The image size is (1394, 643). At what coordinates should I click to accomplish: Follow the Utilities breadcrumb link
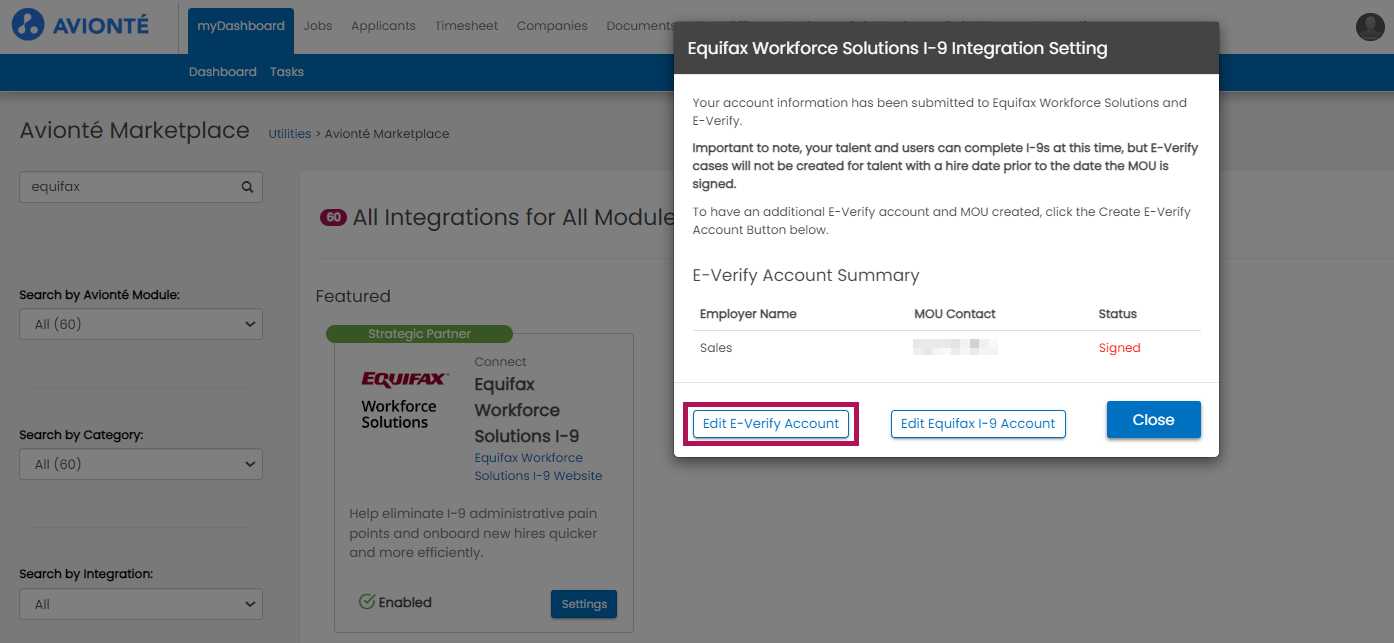point(290,134)
